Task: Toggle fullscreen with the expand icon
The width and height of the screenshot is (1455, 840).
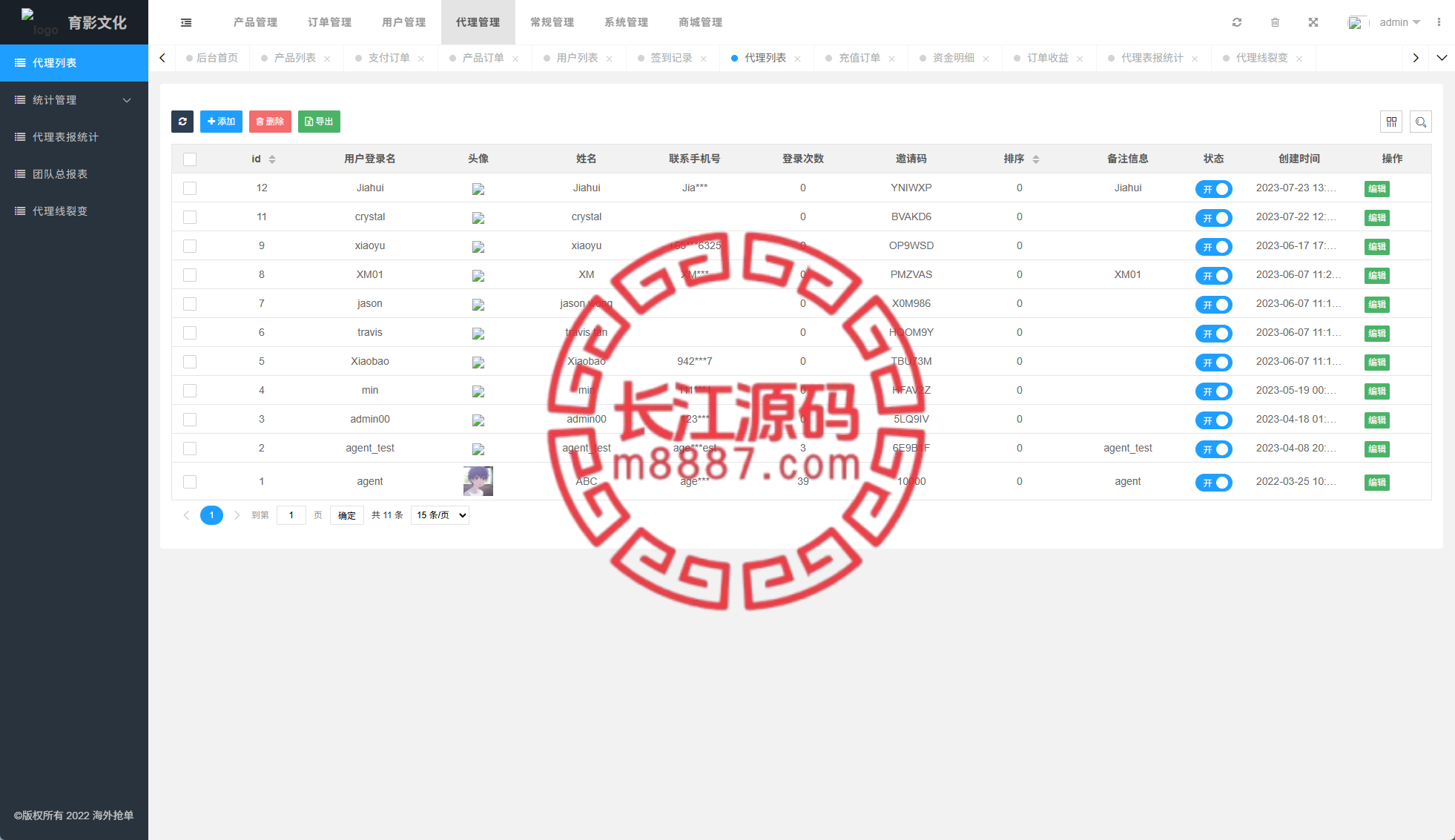Action: coord(1313,22)
